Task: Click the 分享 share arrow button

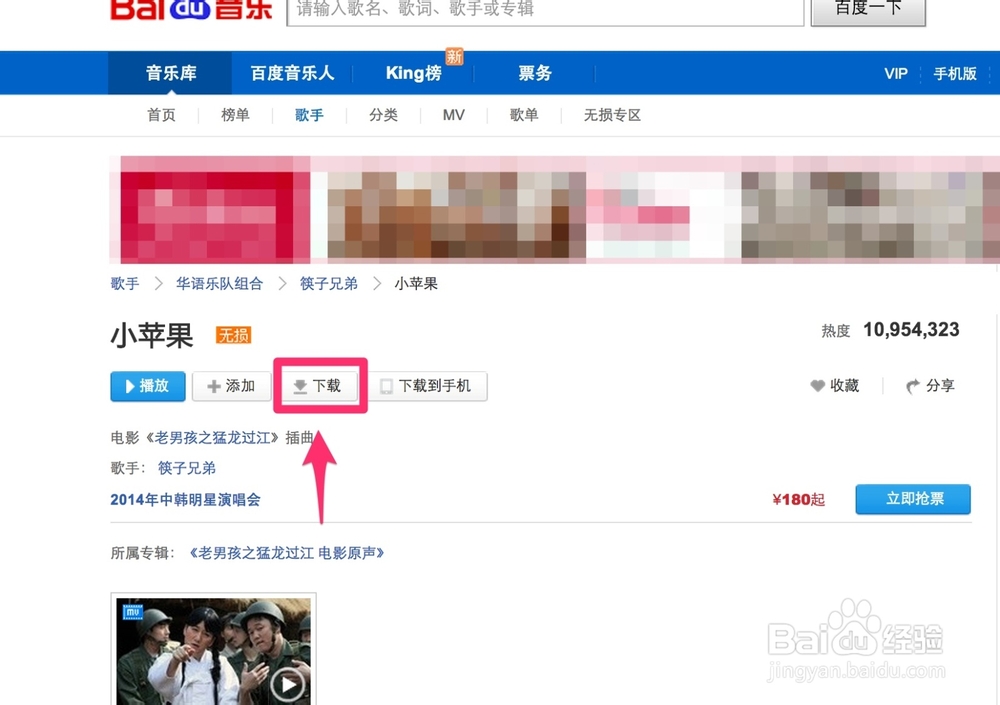Action: click(930, 385)
